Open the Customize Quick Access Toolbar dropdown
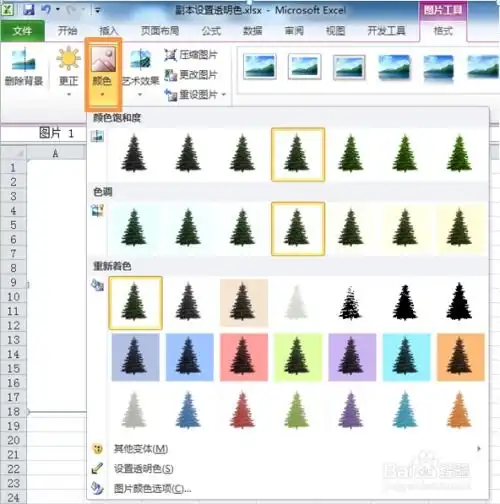Screen dimensions: 500x504 (97, 10)
